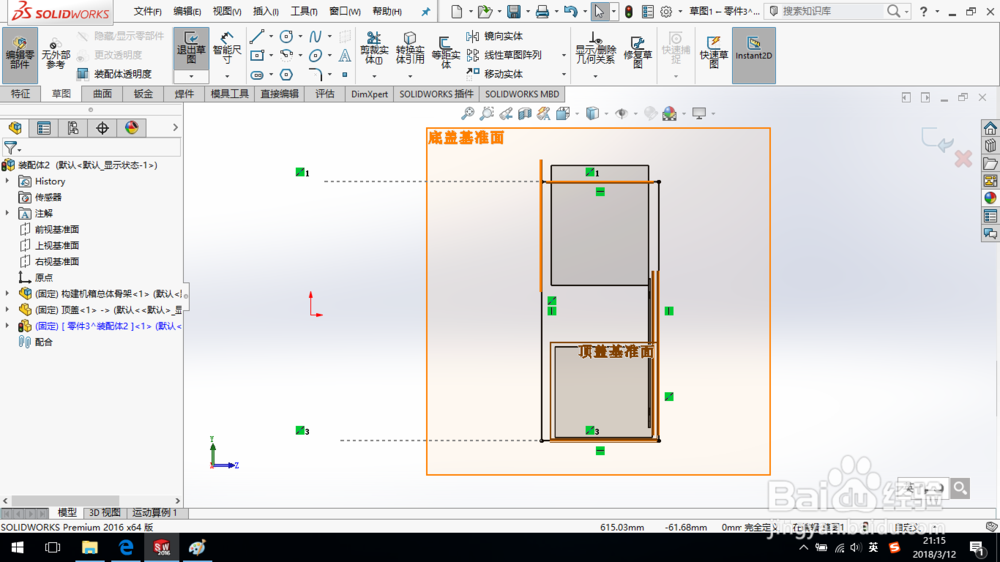
Task: Click Trim Entities (剪裁实体) tool
Action: (x=374, y=49)
